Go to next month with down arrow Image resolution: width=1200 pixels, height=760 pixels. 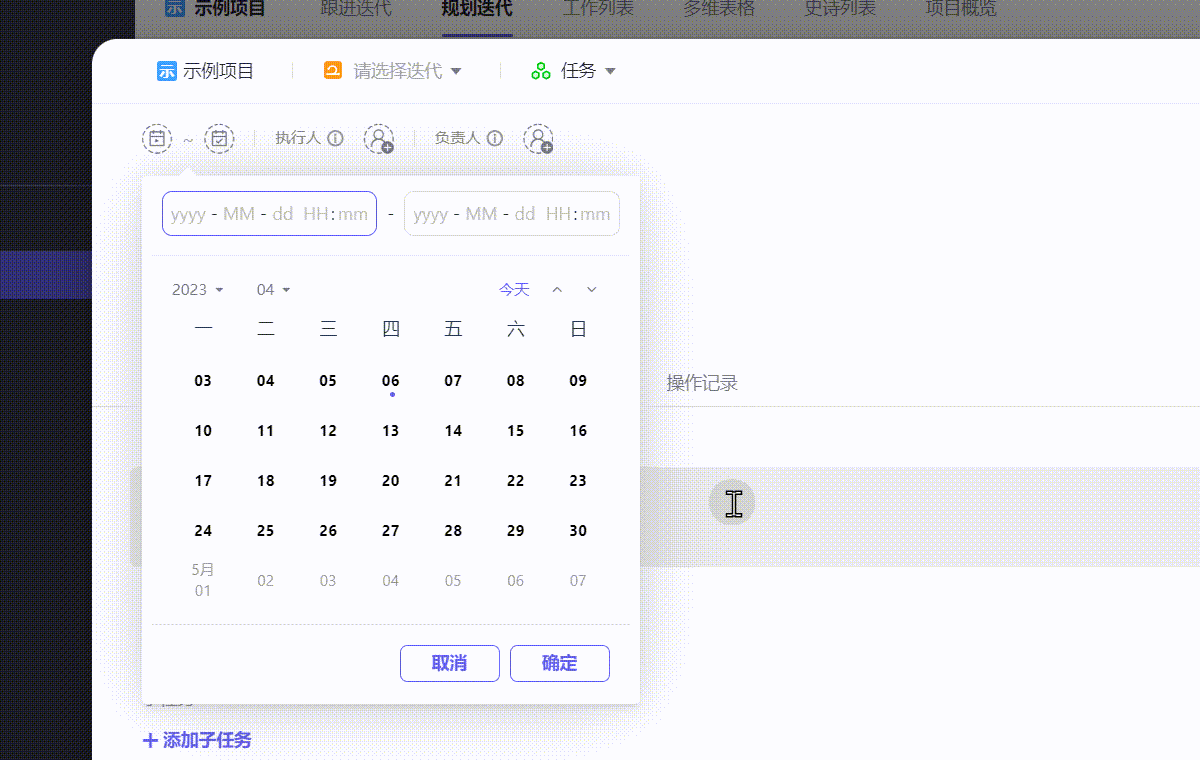click(x=591, y=290)
